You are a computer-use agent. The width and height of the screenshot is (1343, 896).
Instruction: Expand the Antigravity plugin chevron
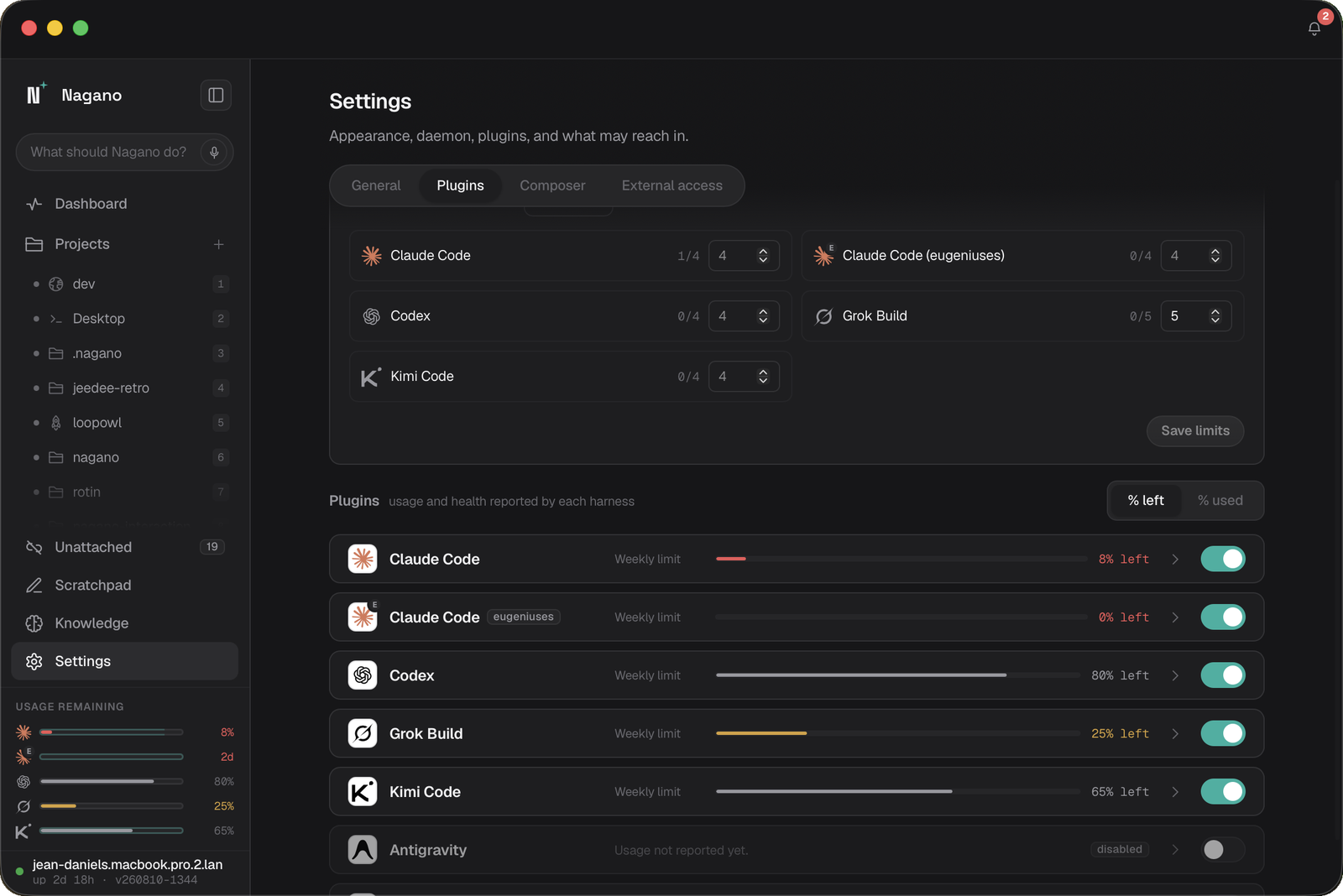click(x=1175, y=850)
